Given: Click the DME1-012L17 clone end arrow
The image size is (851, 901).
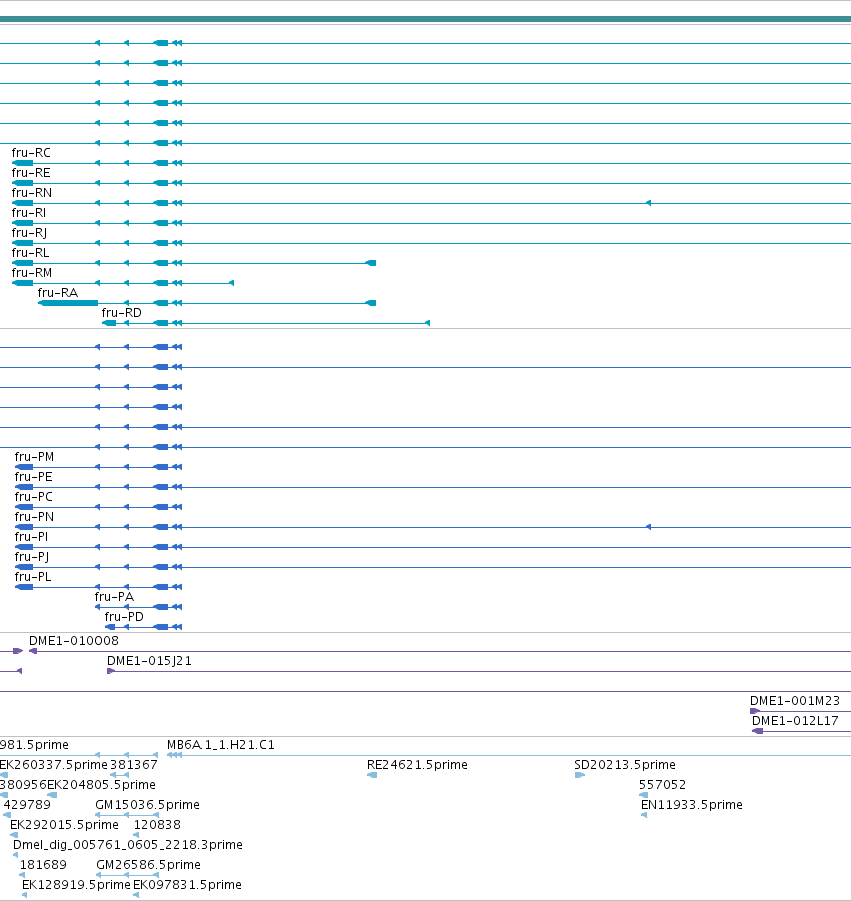Looking at the screenshot, I should point(757,731).
